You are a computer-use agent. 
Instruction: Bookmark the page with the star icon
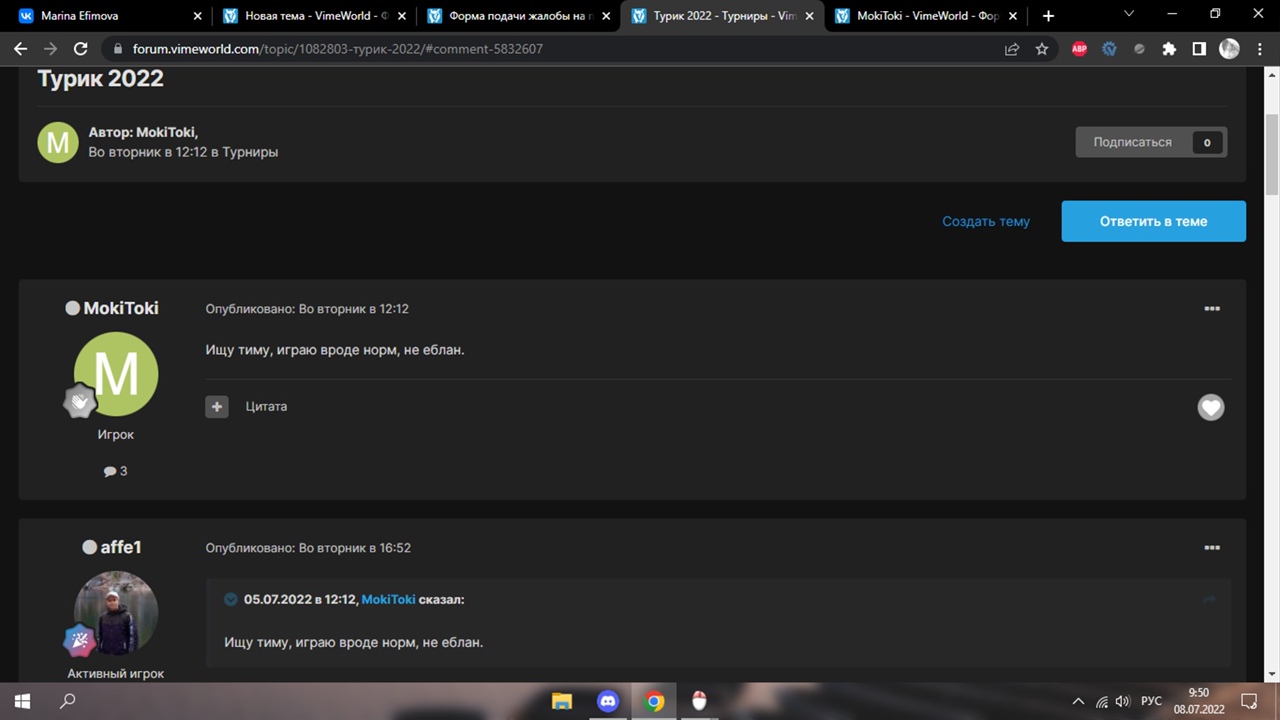(1042, 49)
